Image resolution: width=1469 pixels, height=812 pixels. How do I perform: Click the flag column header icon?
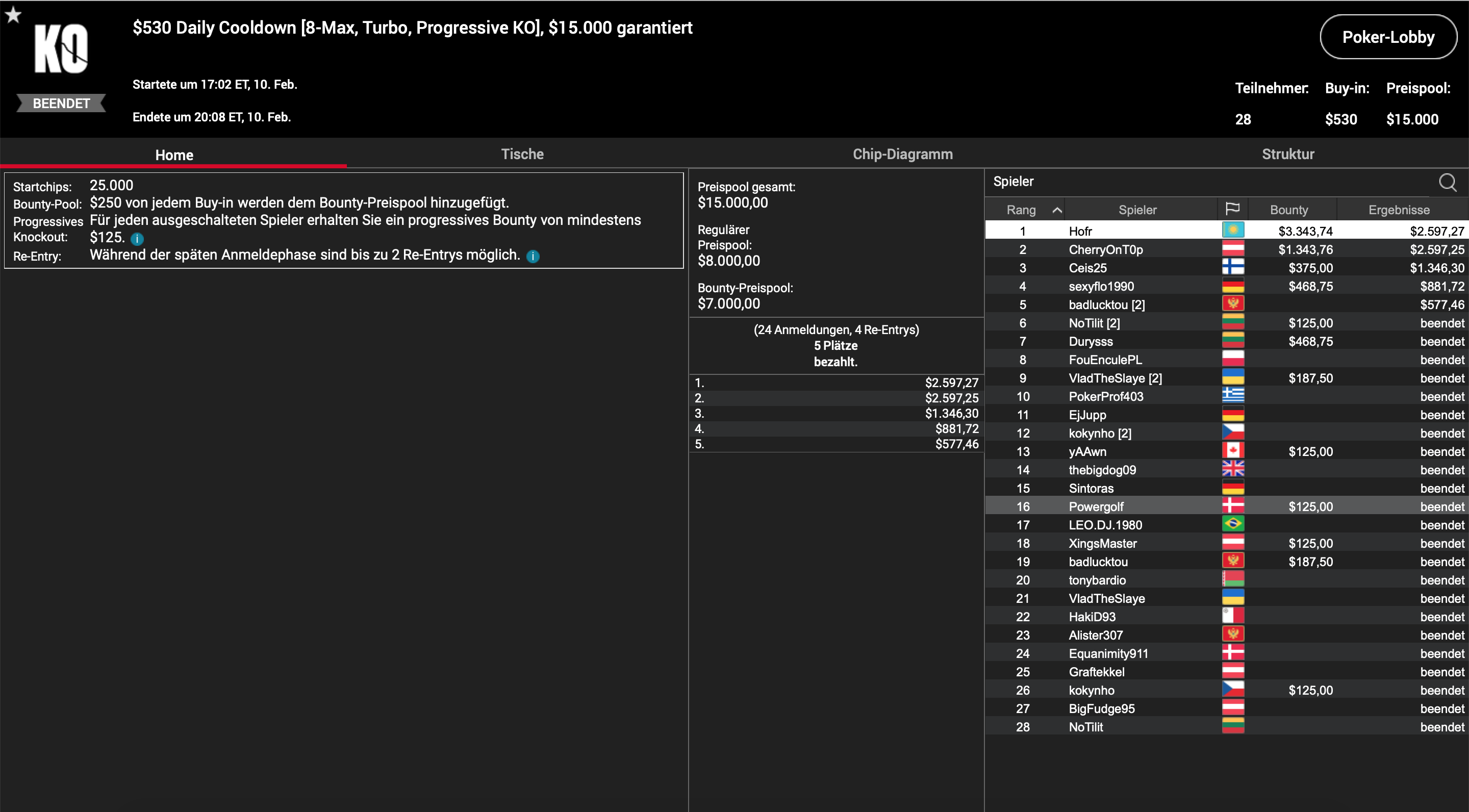click(x=1232, y=209)
